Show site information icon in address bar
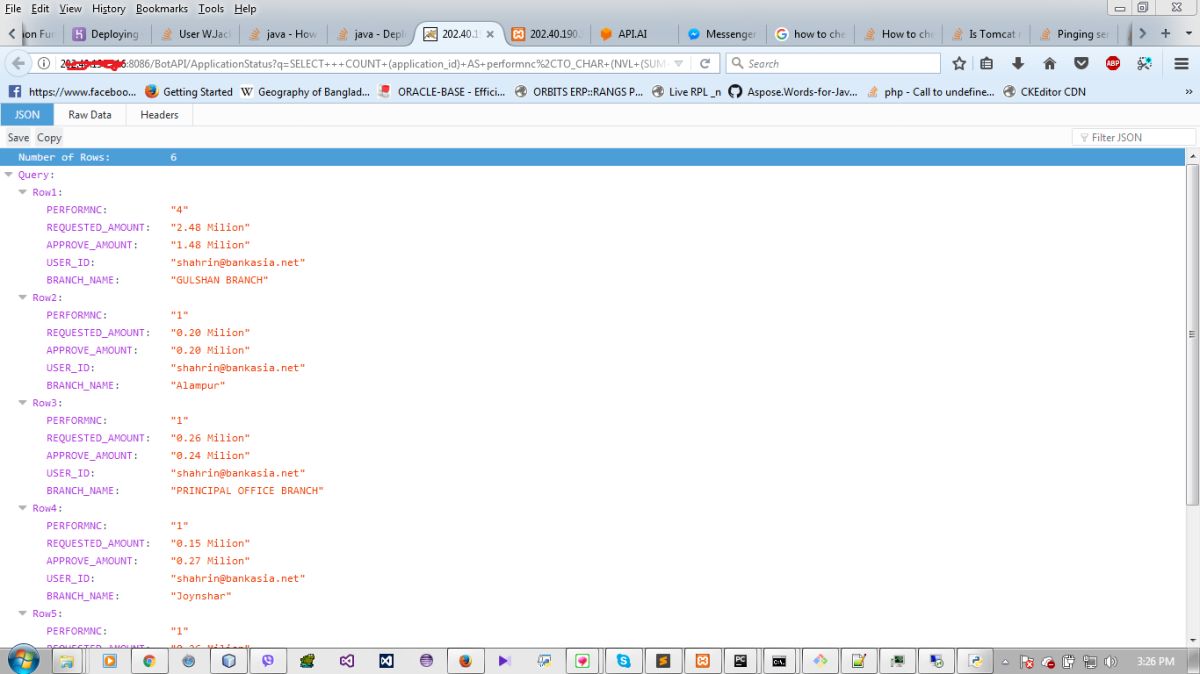The height and width of the screenshot is (674, 1200). 44,63
